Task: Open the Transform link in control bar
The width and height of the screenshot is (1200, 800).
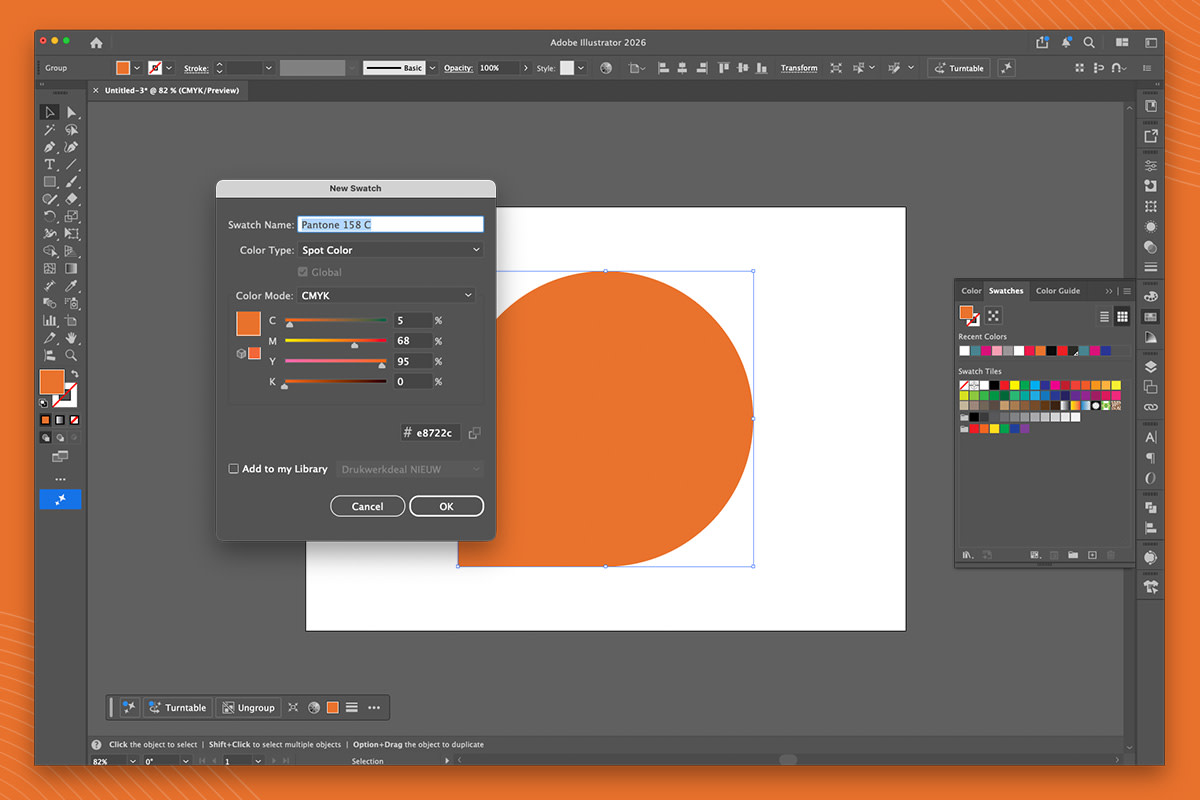Action: click(x=799, y=68)
